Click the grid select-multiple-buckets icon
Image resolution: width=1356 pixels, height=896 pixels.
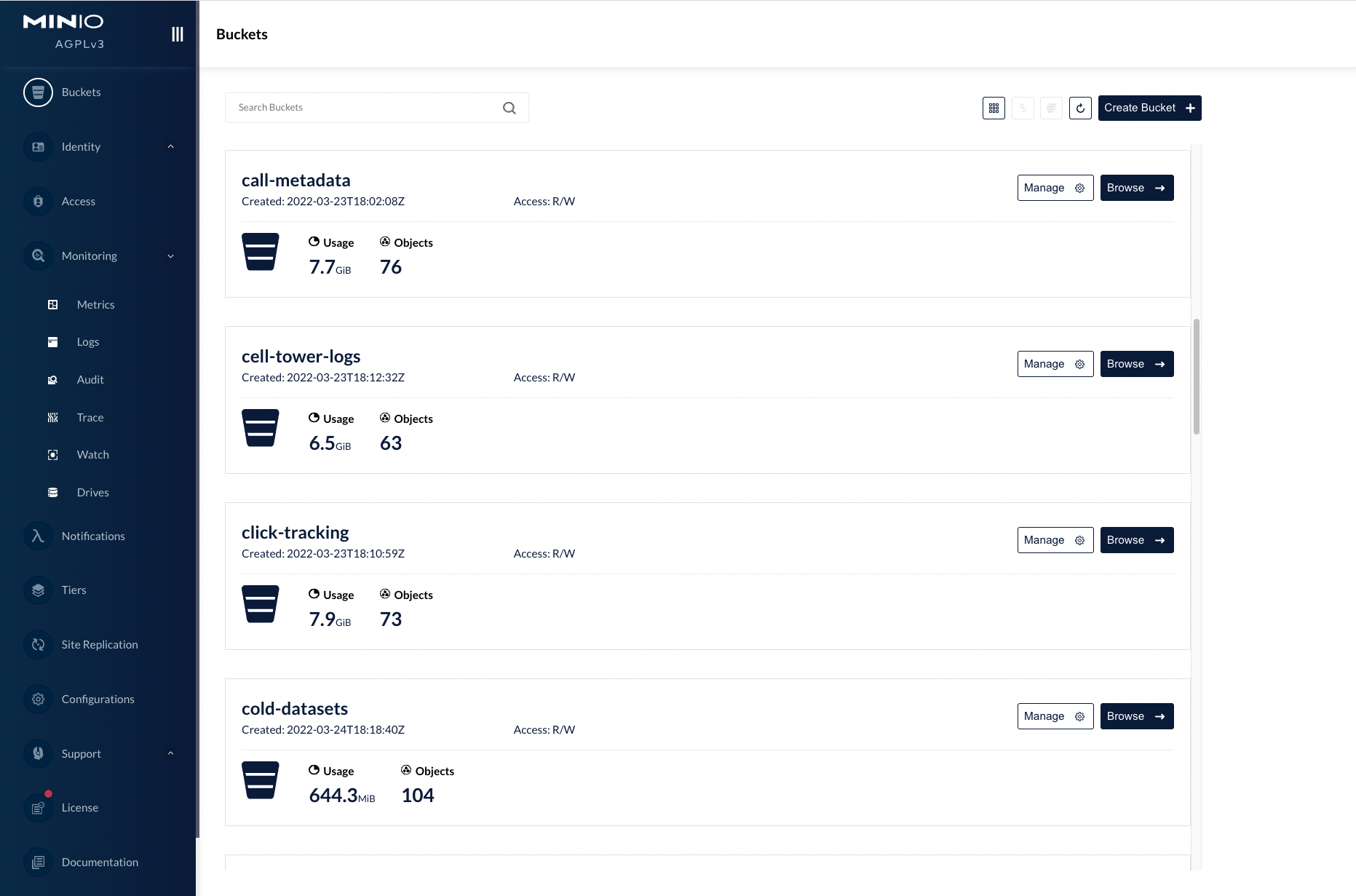[994, 108]
